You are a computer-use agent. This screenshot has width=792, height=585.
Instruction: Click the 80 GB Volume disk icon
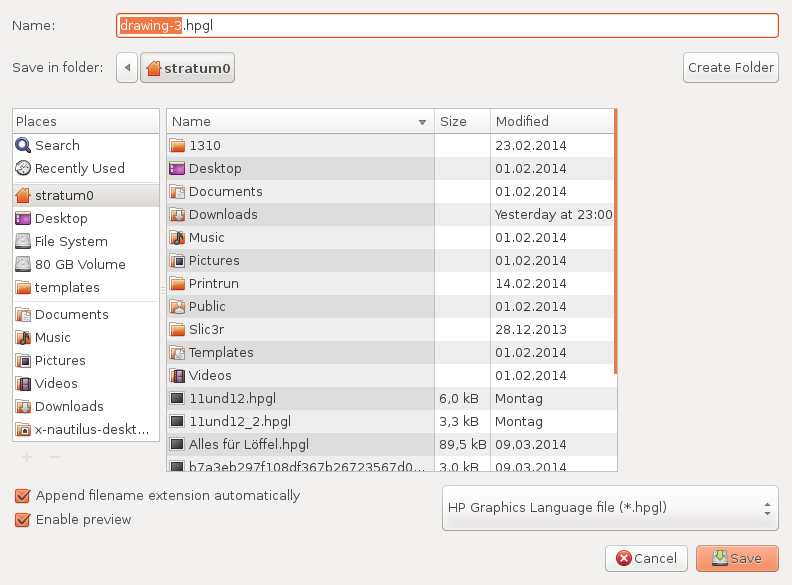23,264
